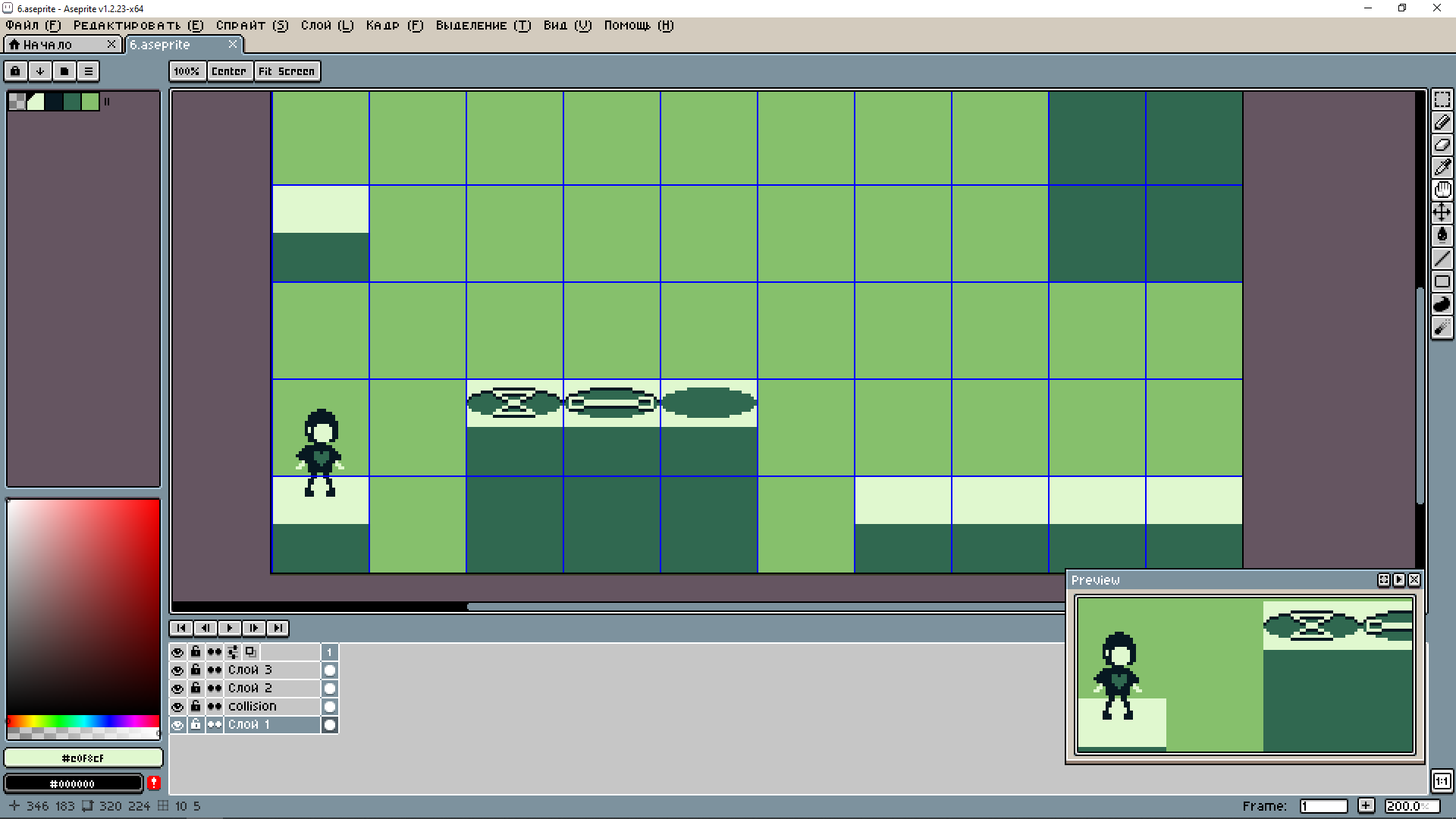Select the Eraser tool
Viewport: 1456px width, 819px height.
click(x=1442, y=145)
